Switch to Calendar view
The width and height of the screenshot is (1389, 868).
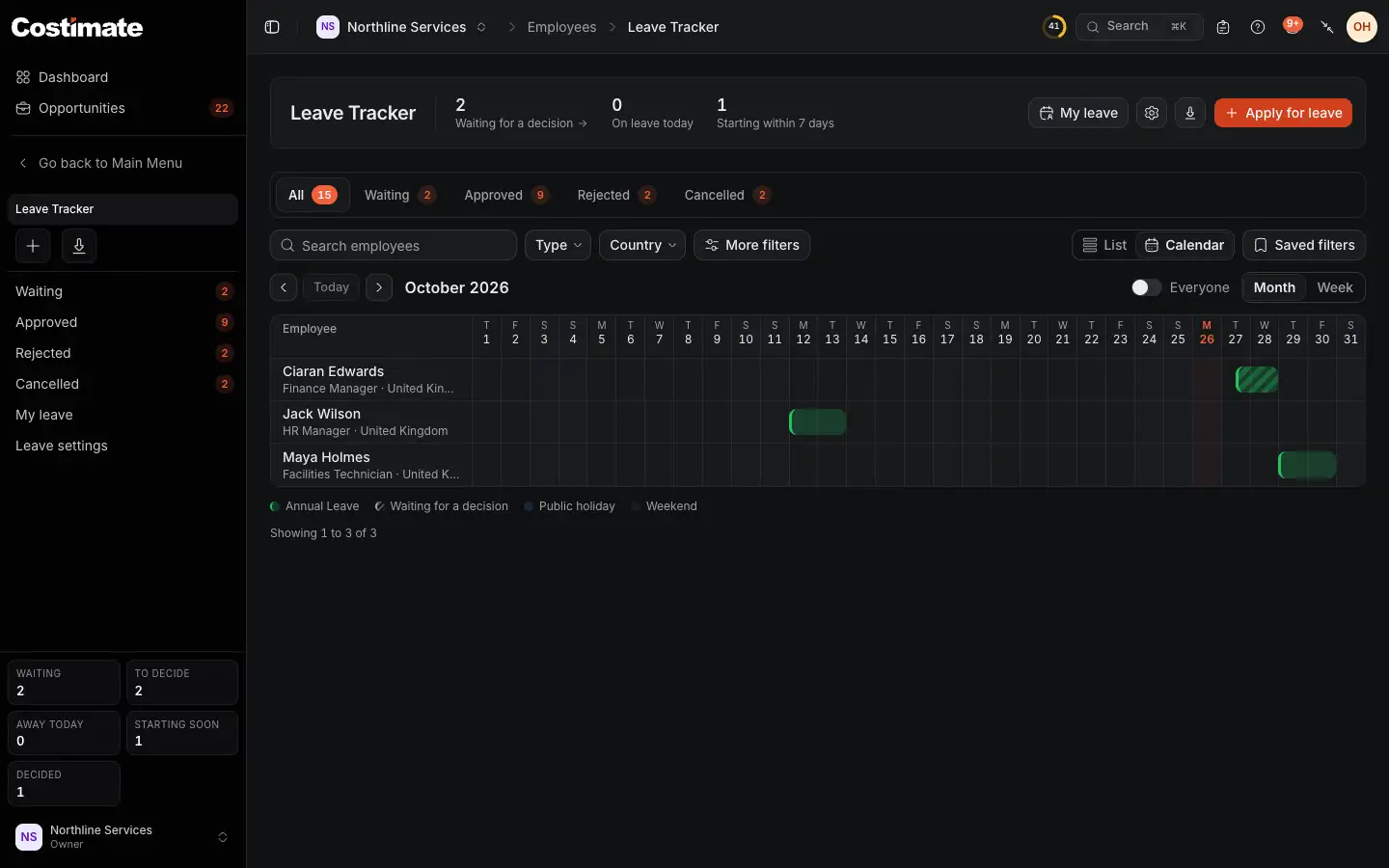(1185, 245)
